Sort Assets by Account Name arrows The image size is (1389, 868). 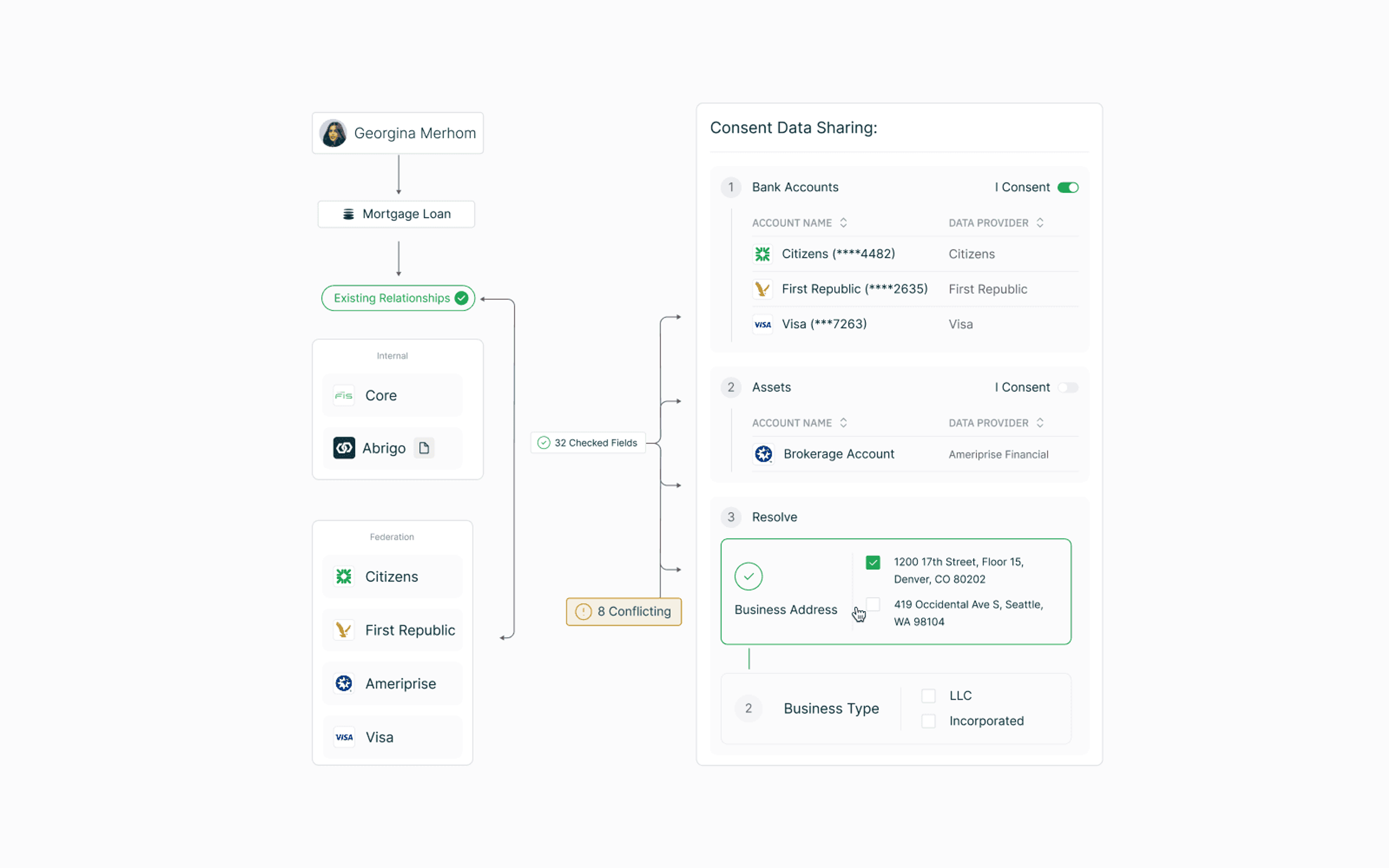point(843,423)
